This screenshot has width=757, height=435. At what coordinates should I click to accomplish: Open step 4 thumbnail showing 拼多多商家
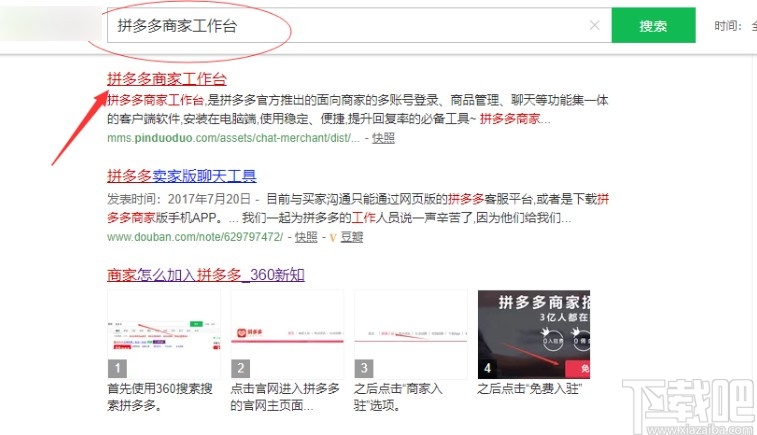(534, 334)
